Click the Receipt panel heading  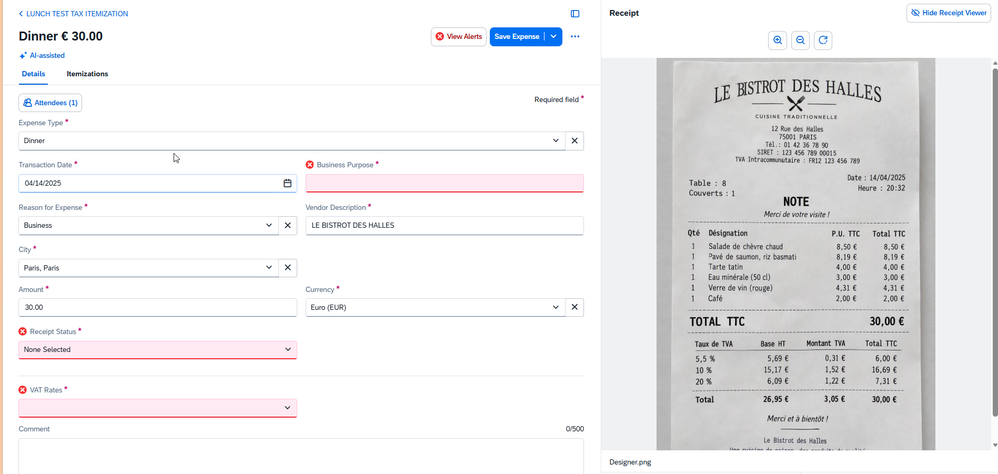tap(624, 13)
